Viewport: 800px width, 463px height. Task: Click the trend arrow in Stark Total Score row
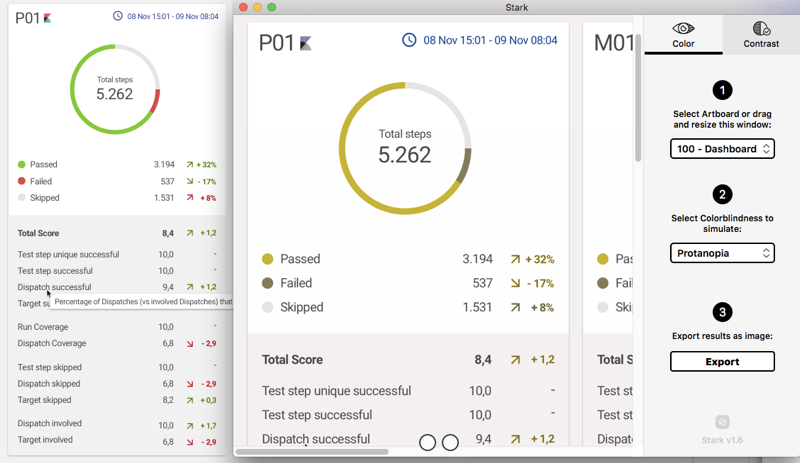[515, 360]
